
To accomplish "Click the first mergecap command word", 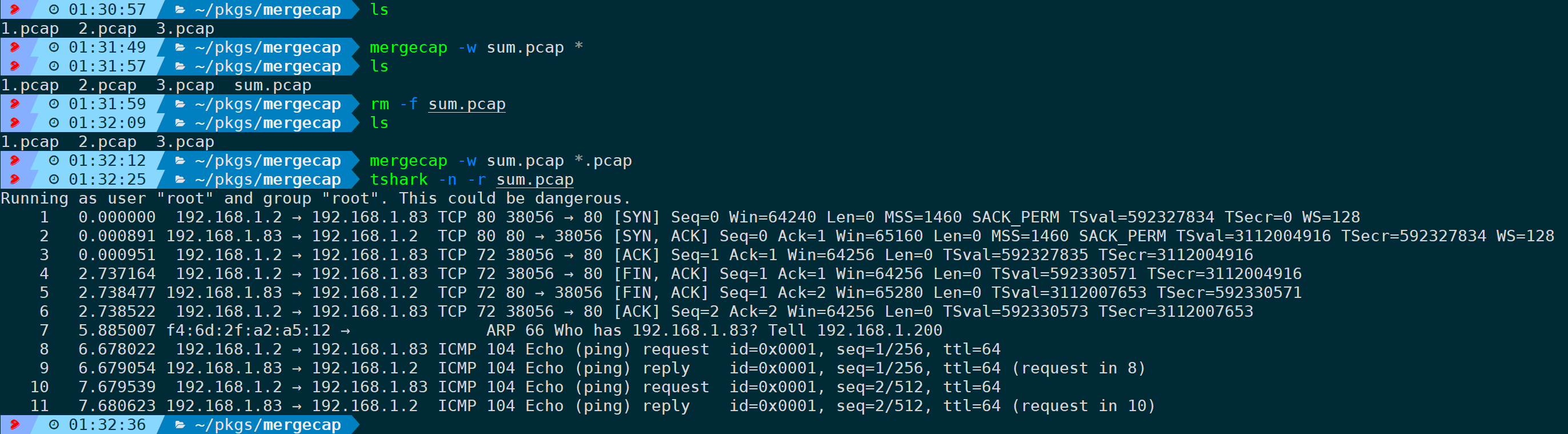I will pos(409,48).
